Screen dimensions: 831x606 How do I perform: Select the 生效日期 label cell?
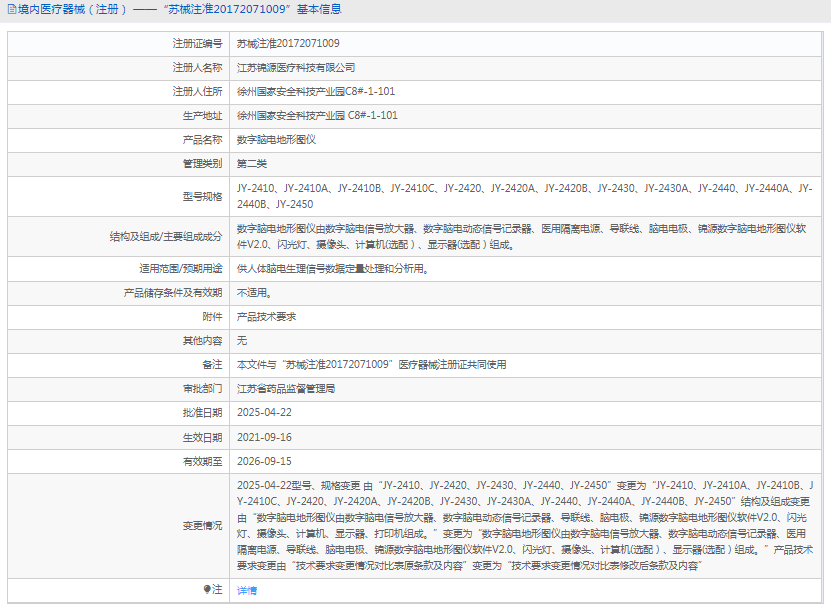(119, 437)
